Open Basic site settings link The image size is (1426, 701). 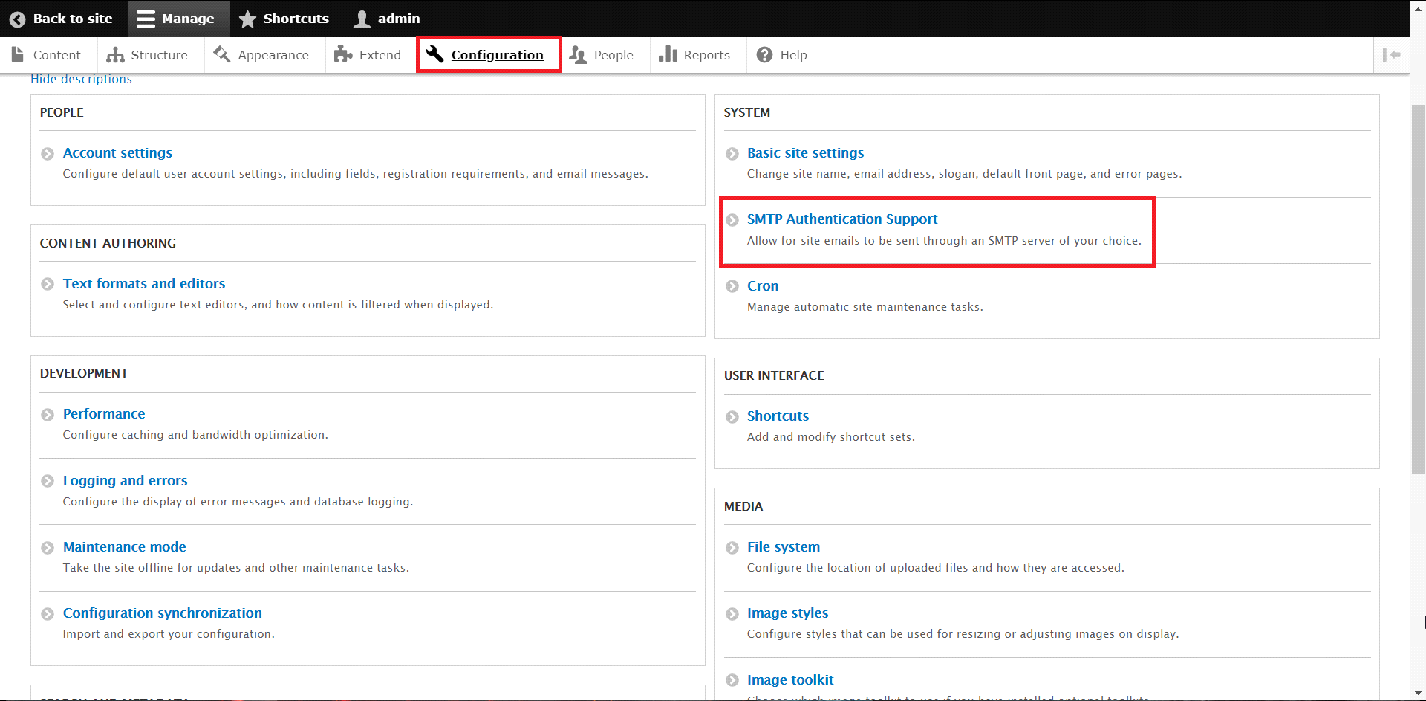[805, 153]
